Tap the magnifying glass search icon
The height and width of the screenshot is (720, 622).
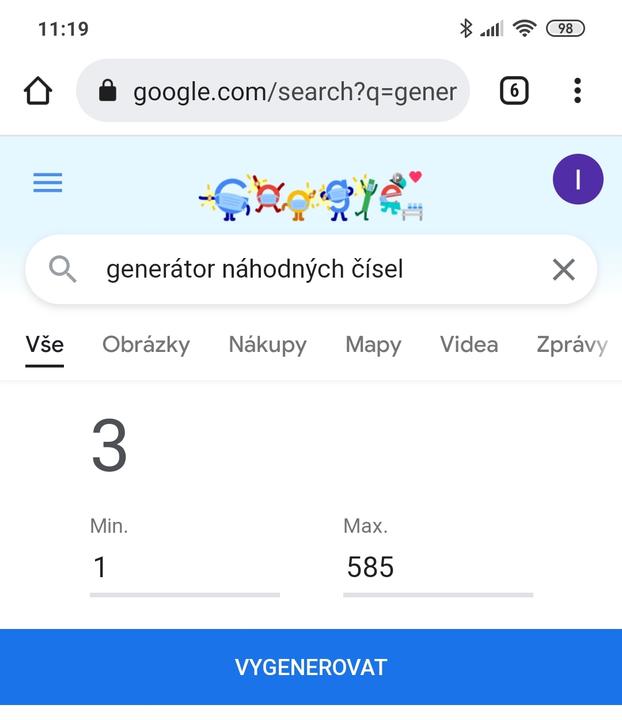63,269
